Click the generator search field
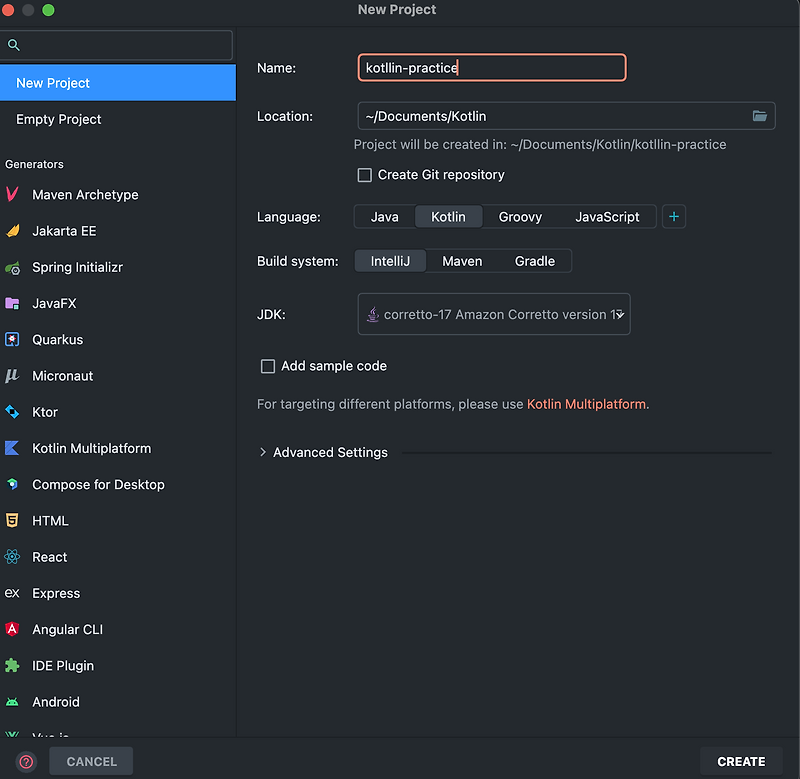 [x=117, y=45]
